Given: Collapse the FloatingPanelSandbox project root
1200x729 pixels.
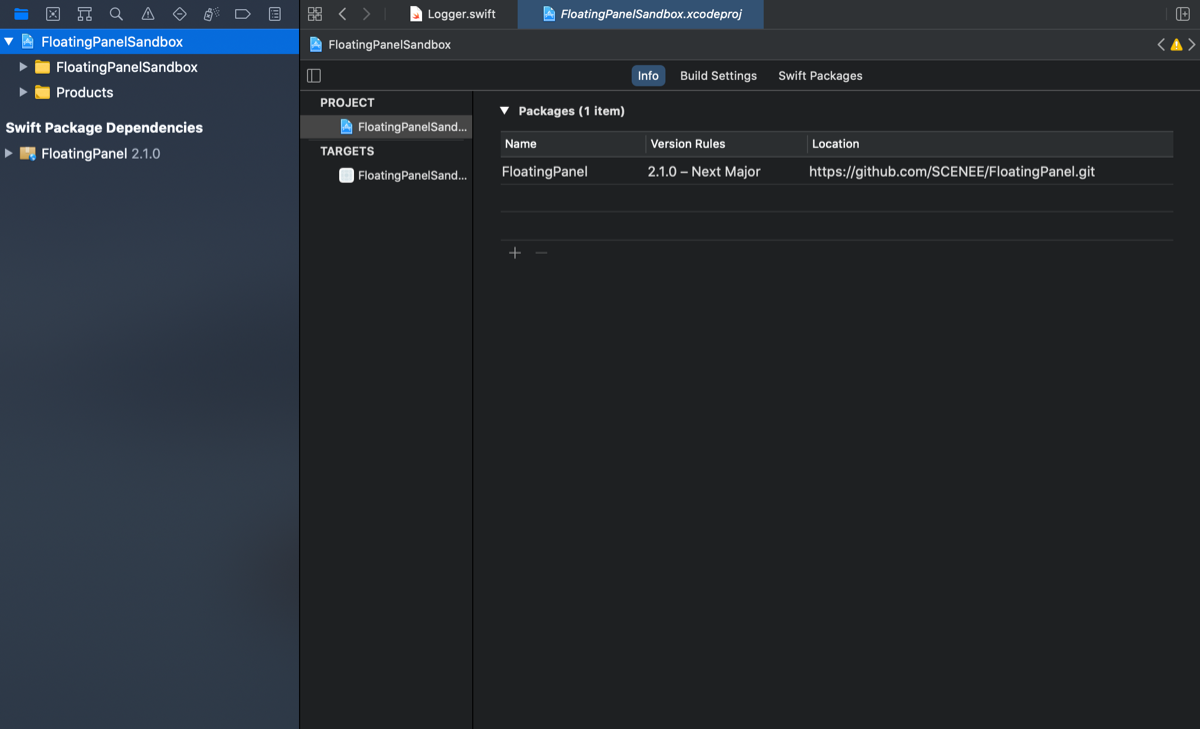Looking at the screenshot, I should coord(9,42).
